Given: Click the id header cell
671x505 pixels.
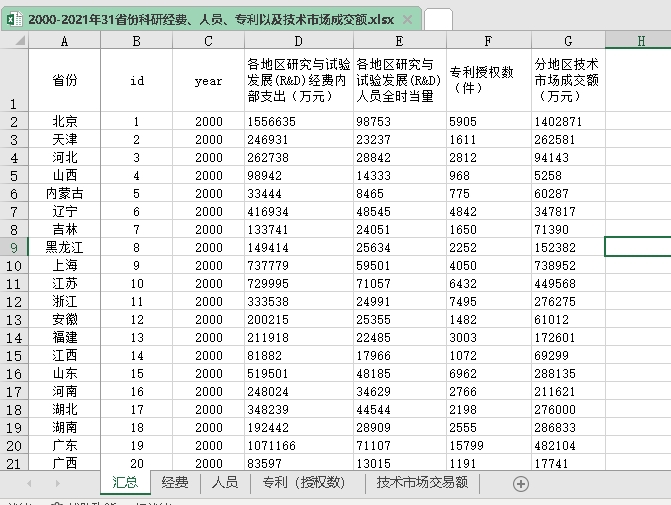Looking at the screenshot, I should pos(137,80).
